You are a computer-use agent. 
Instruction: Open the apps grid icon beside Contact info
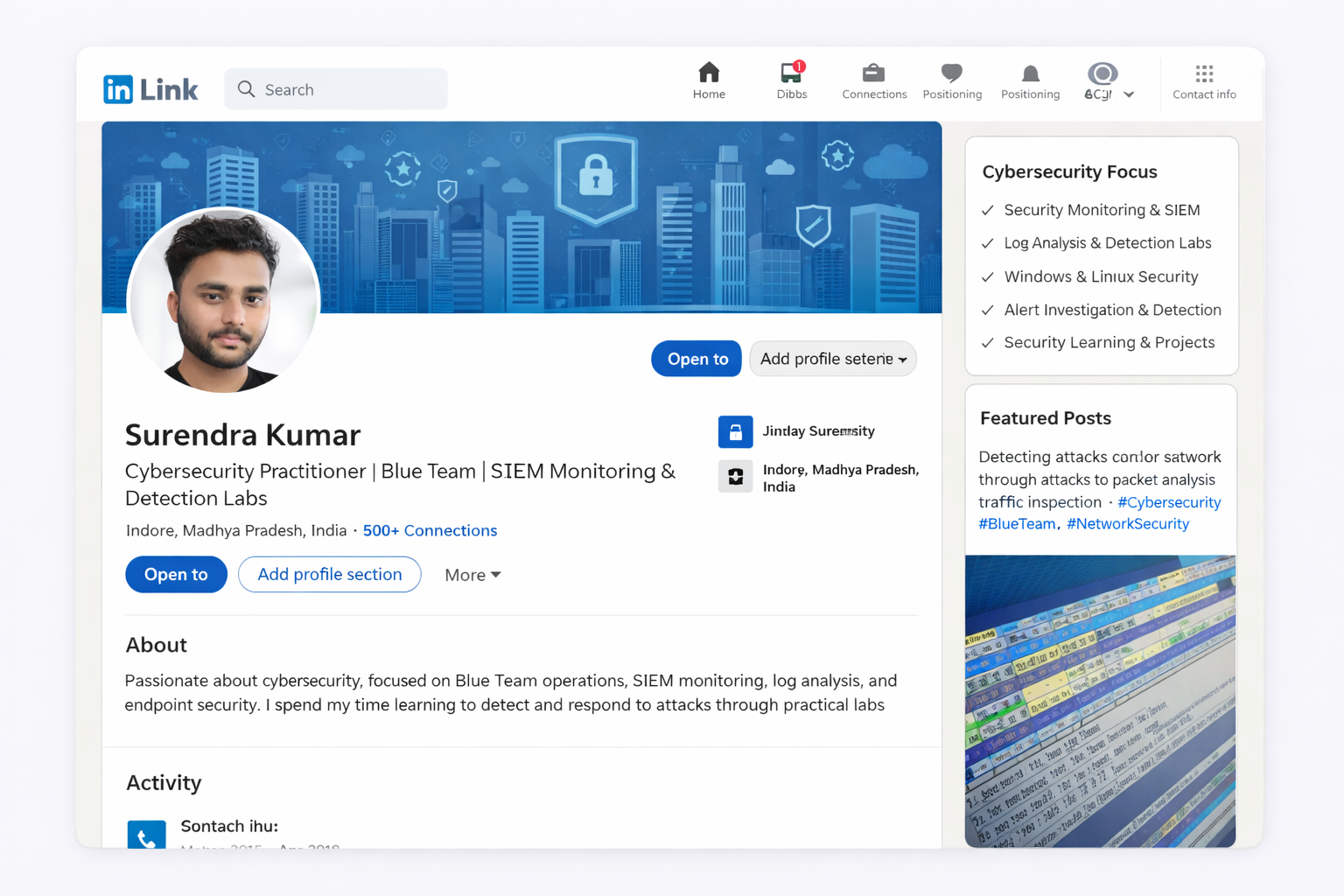1204,73
